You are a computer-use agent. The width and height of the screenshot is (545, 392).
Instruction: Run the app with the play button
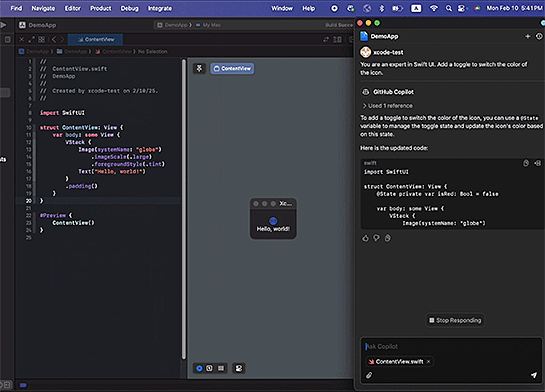coord(3,25)
